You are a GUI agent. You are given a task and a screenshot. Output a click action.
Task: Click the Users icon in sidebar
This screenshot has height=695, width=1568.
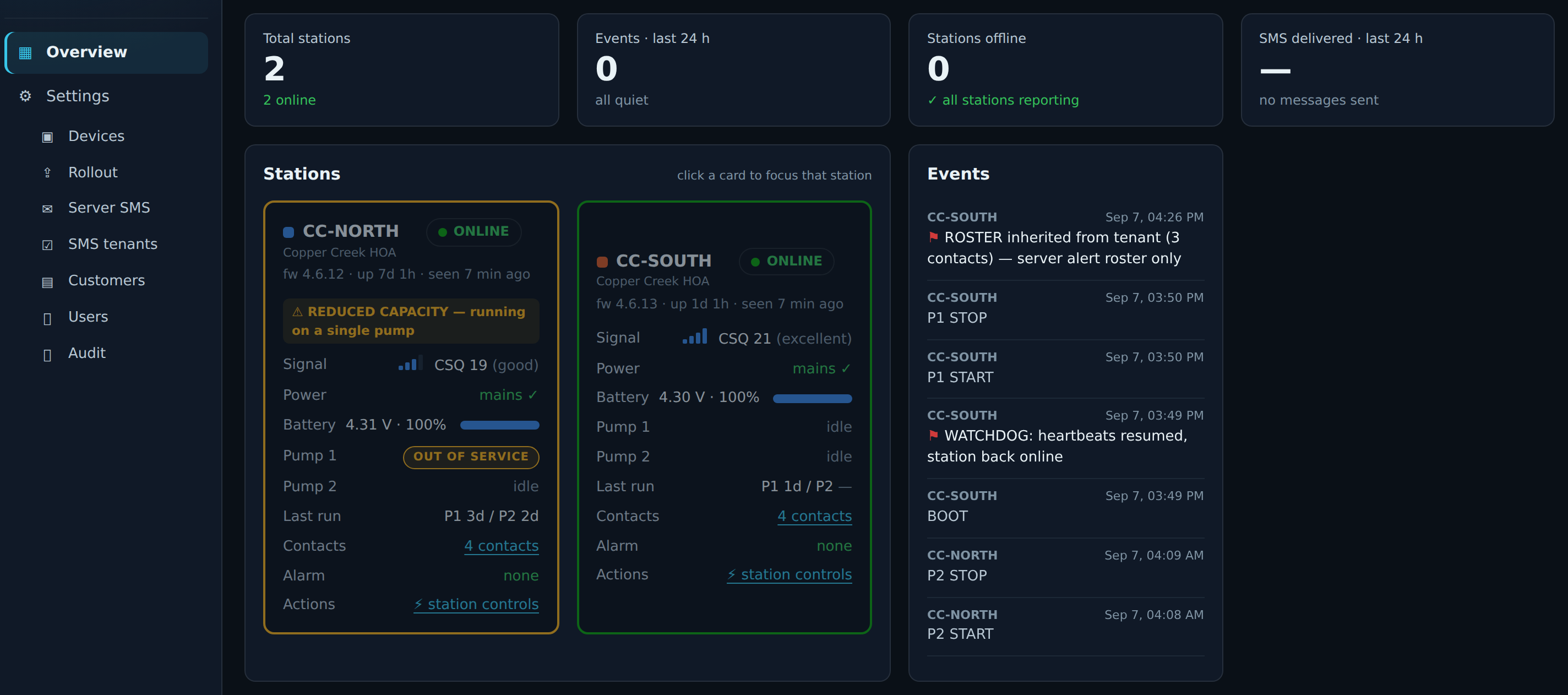tap(47, 318)
